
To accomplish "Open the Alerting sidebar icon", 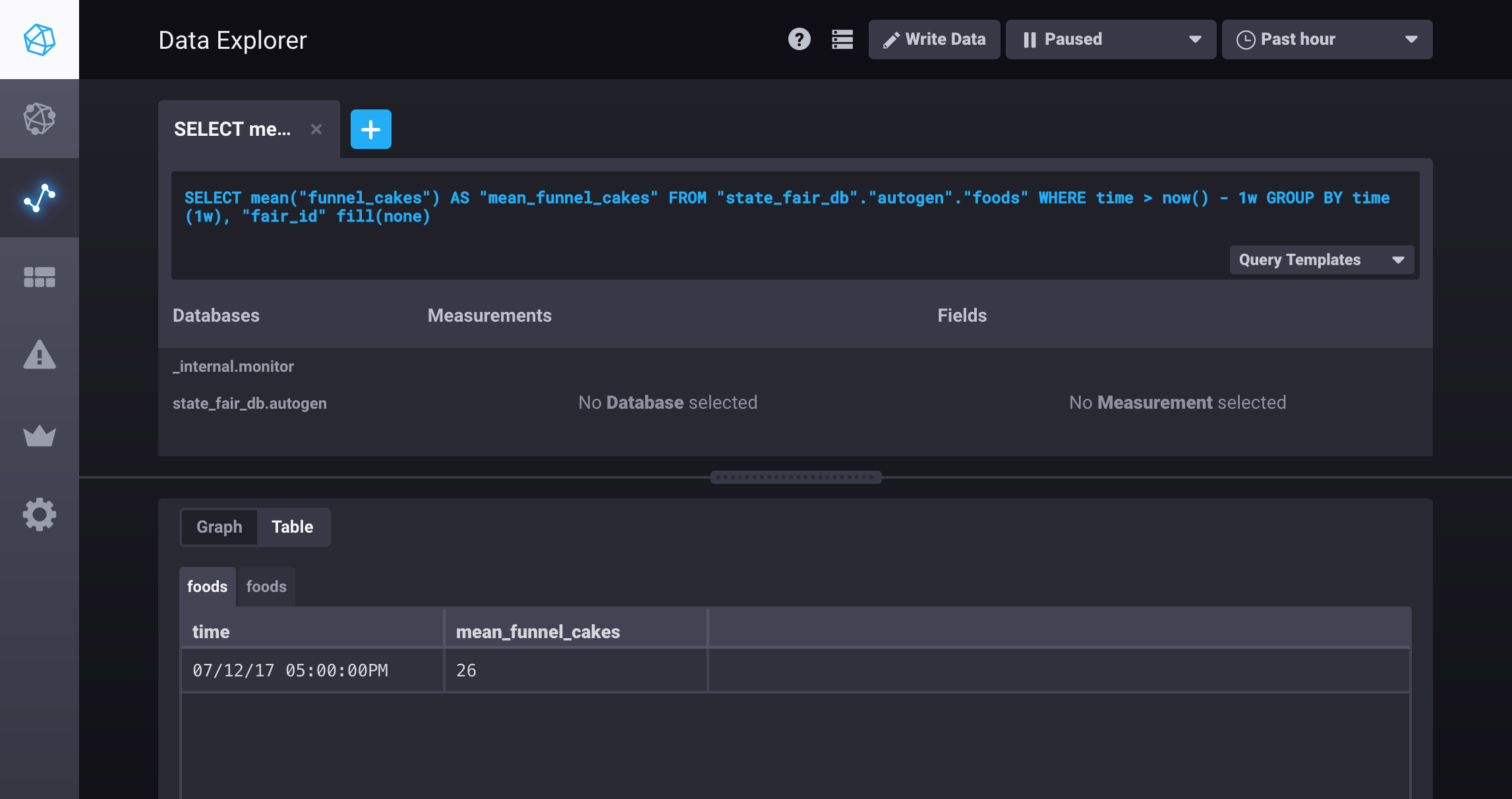I will 39,356.
